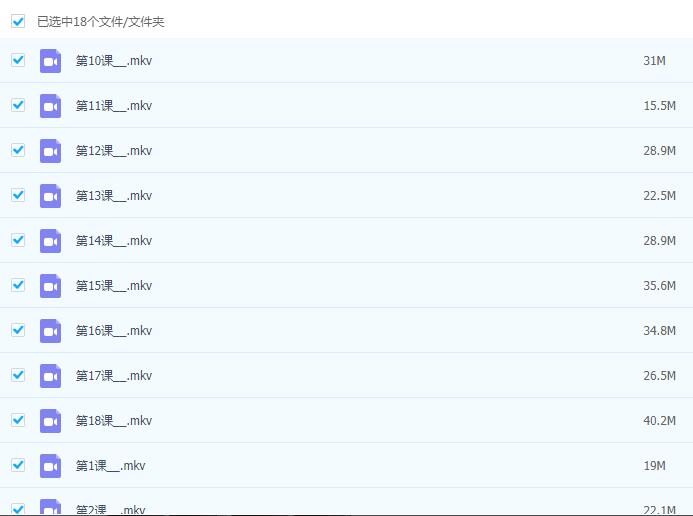
Task: Open the file named 第17课__.mkv
Action: tap(114, 376)
